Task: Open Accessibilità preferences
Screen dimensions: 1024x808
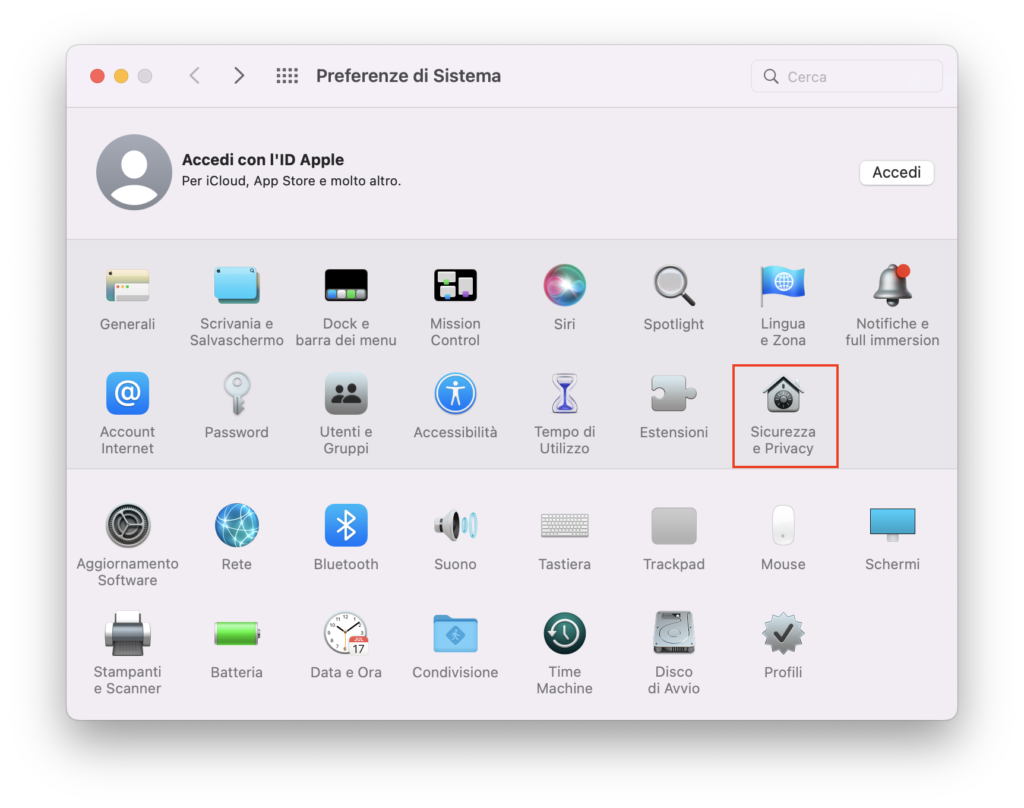Action: pyautogui.click(x=455, y=395)
